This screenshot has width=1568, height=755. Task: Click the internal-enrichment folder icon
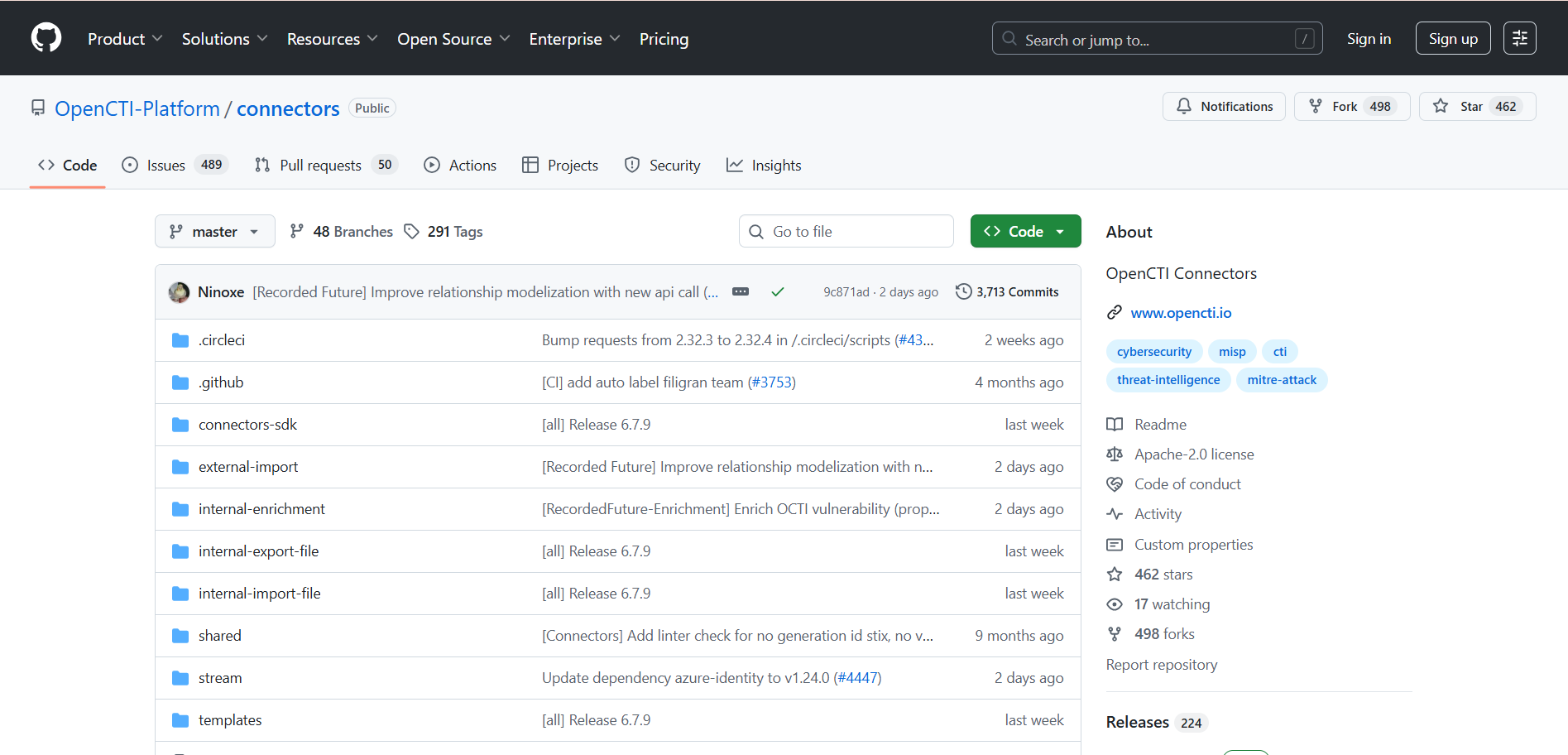[x=180, y=509]
